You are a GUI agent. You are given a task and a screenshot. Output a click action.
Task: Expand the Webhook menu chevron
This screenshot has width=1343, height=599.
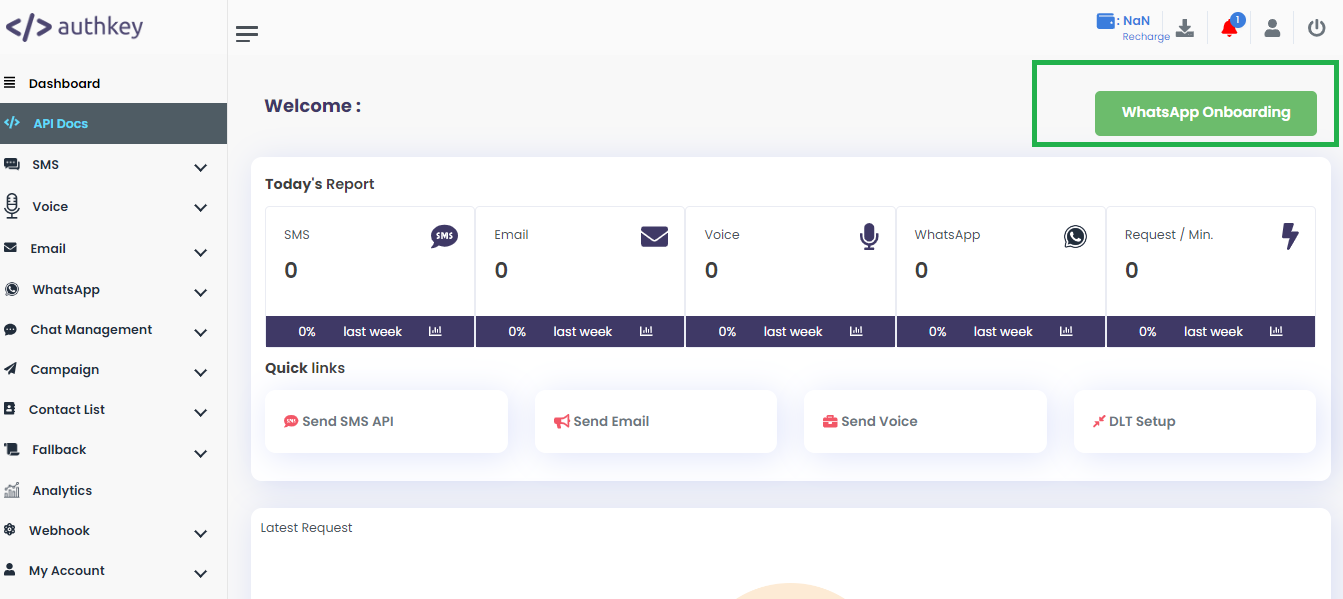(201, 534)
